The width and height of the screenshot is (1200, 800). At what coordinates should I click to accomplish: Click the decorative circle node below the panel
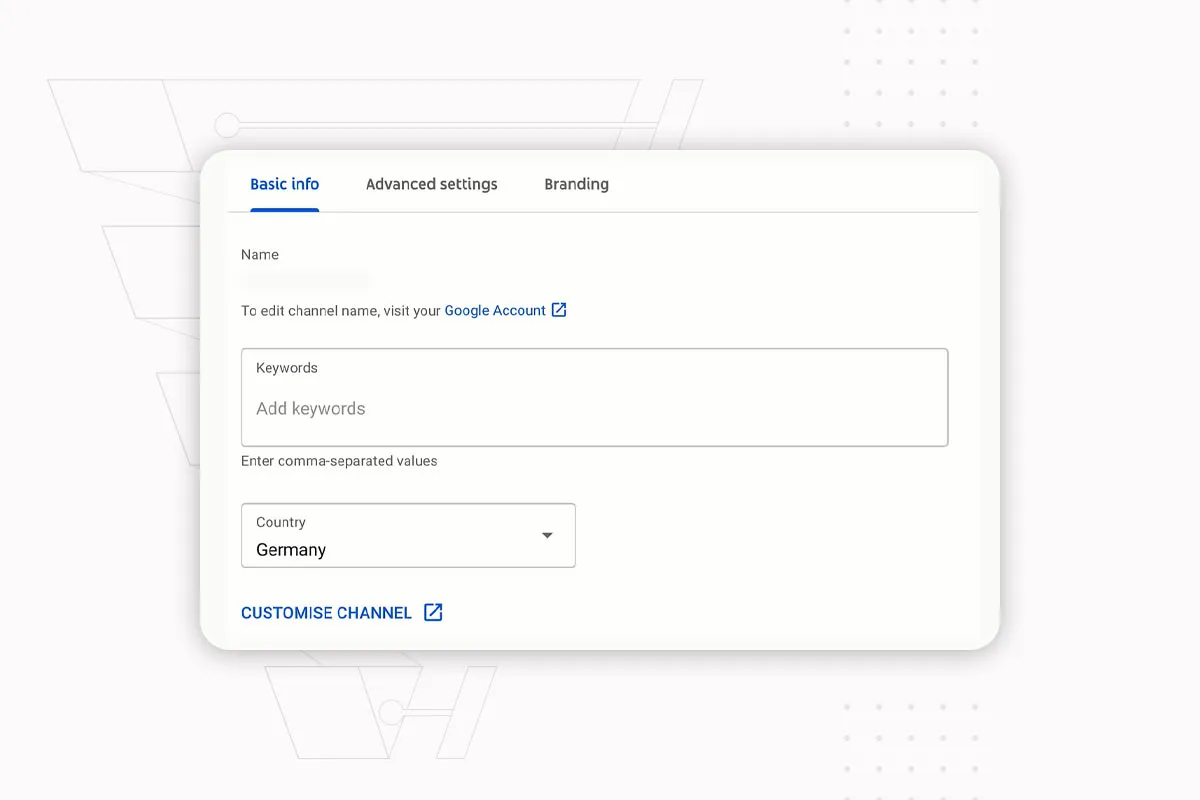pos(391,712)
